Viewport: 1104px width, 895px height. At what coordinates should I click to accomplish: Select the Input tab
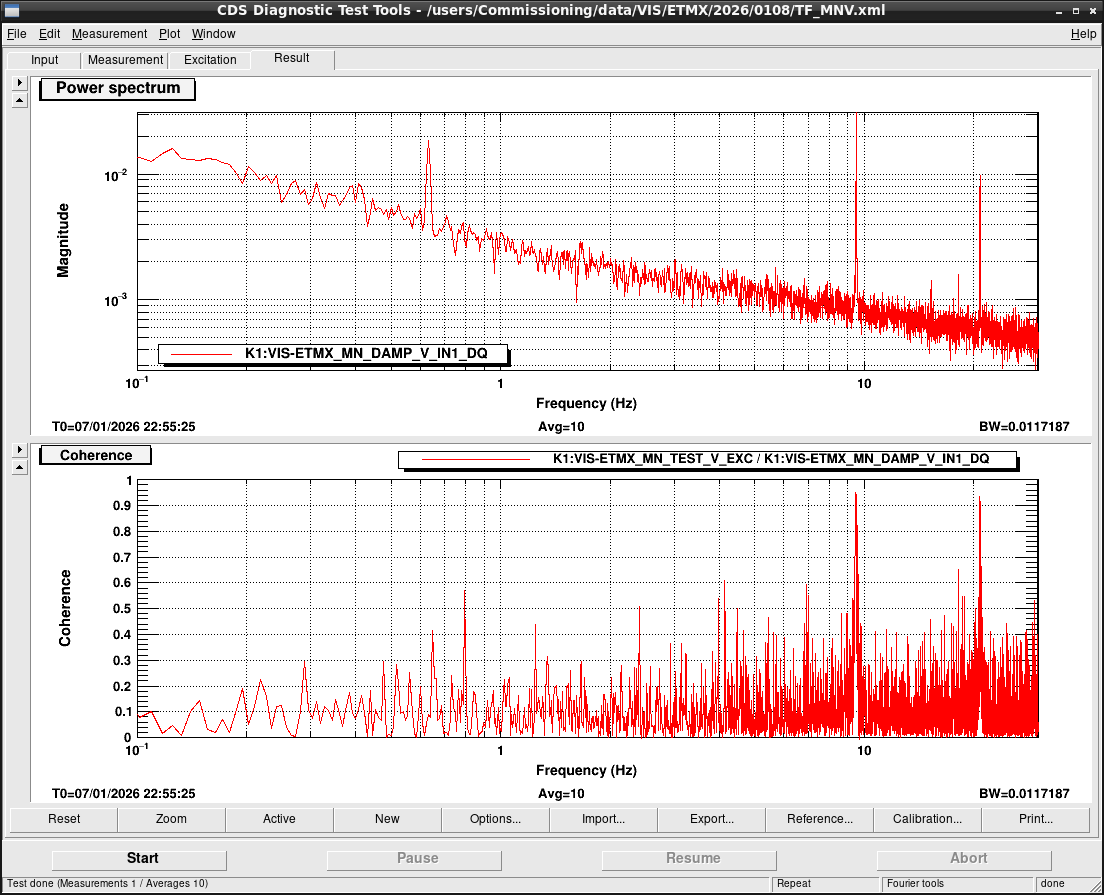coord(44,60)
